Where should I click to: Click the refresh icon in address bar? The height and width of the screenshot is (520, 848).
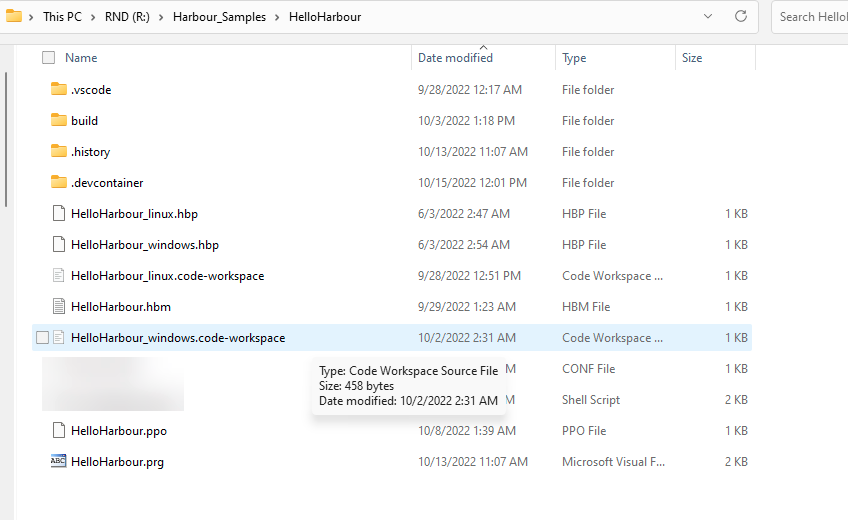(741, 17)
